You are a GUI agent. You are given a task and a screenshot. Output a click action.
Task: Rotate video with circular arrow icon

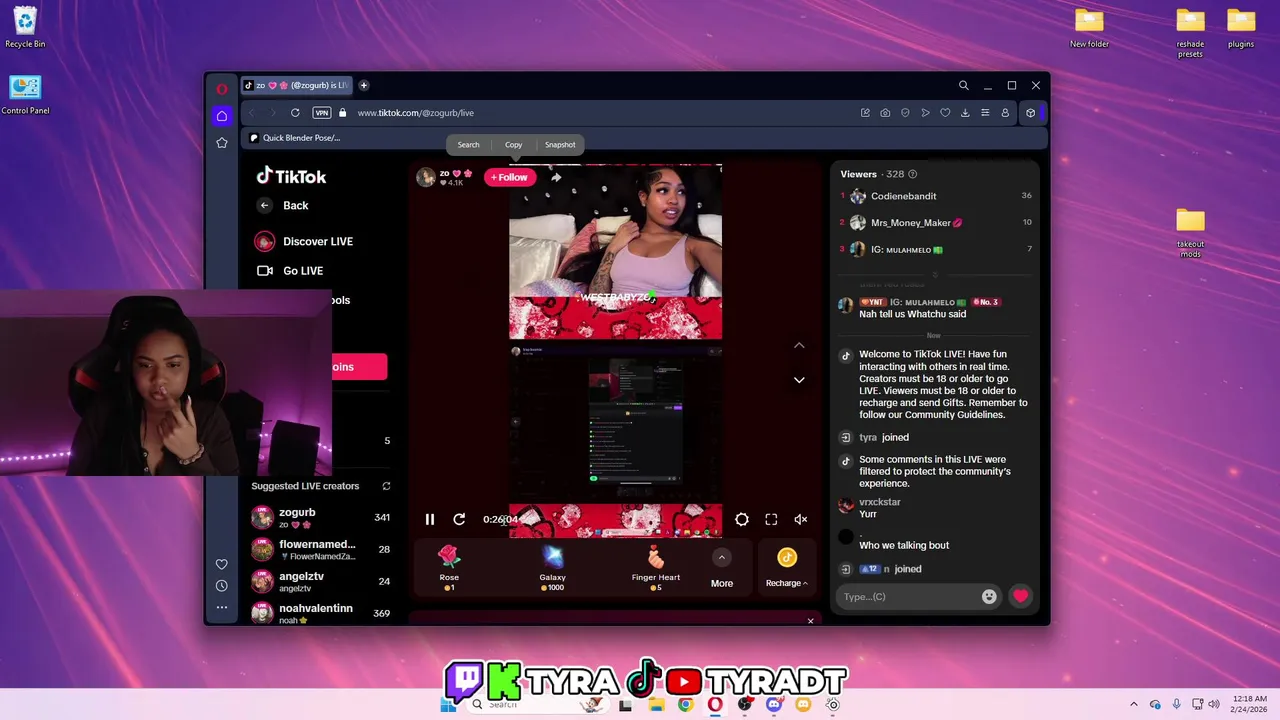click(x=459, y=519)
